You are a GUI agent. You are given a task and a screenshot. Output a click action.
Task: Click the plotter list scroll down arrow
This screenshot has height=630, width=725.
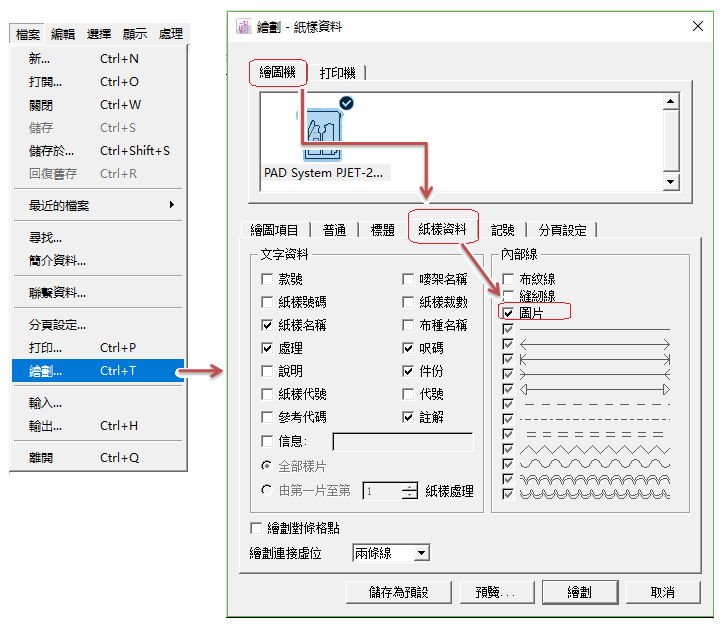(672, 182)
